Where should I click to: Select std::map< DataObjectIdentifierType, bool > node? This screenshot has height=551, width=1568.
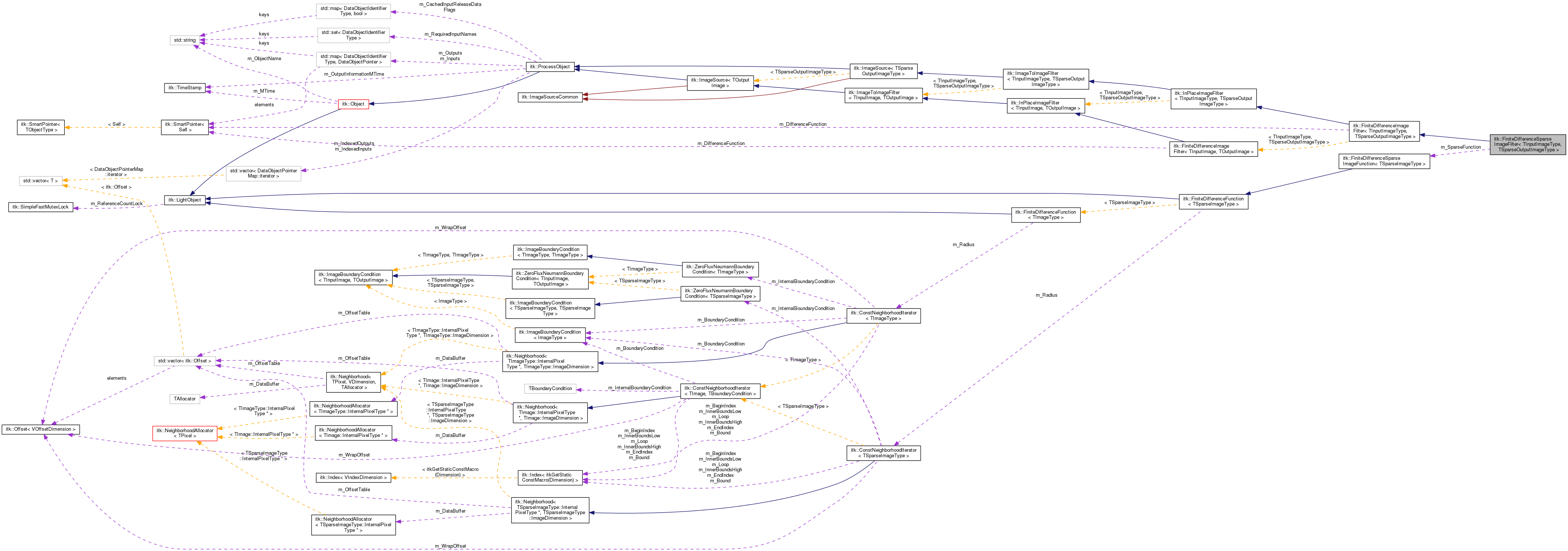(x=353, y=11)
